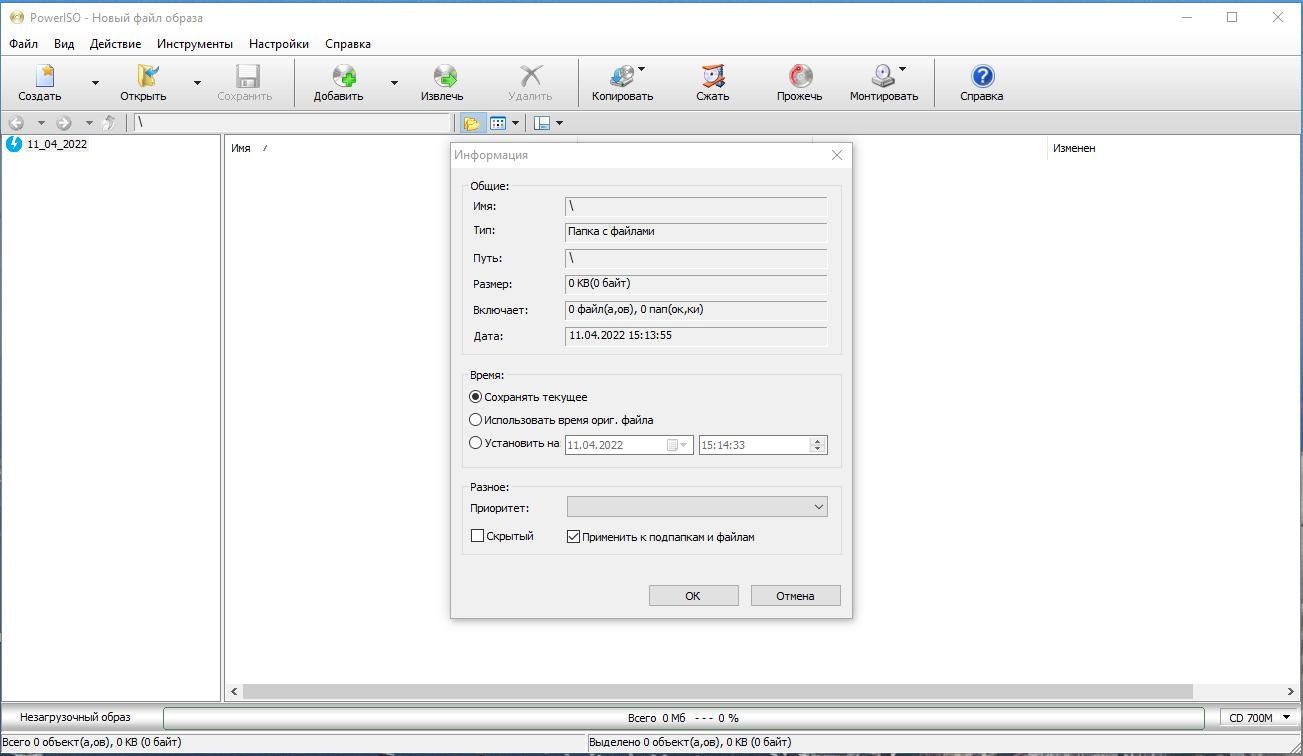Uncheck Применить к подпапкам и файлам
Viewport: 1303px width, 756px height.
coord(573,536)
